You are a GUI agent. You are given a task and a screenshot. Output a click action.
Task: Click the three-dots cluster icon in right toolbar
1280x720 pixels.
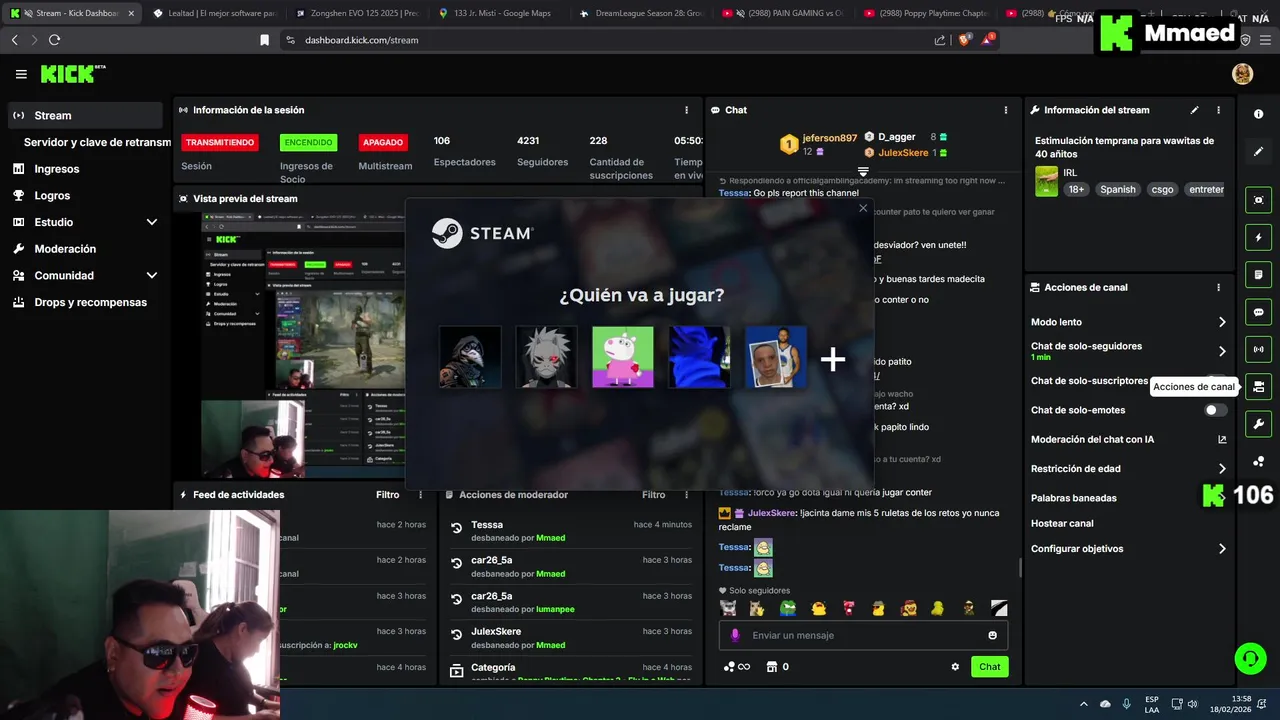pyautogui.click(x=1258, y=461)
